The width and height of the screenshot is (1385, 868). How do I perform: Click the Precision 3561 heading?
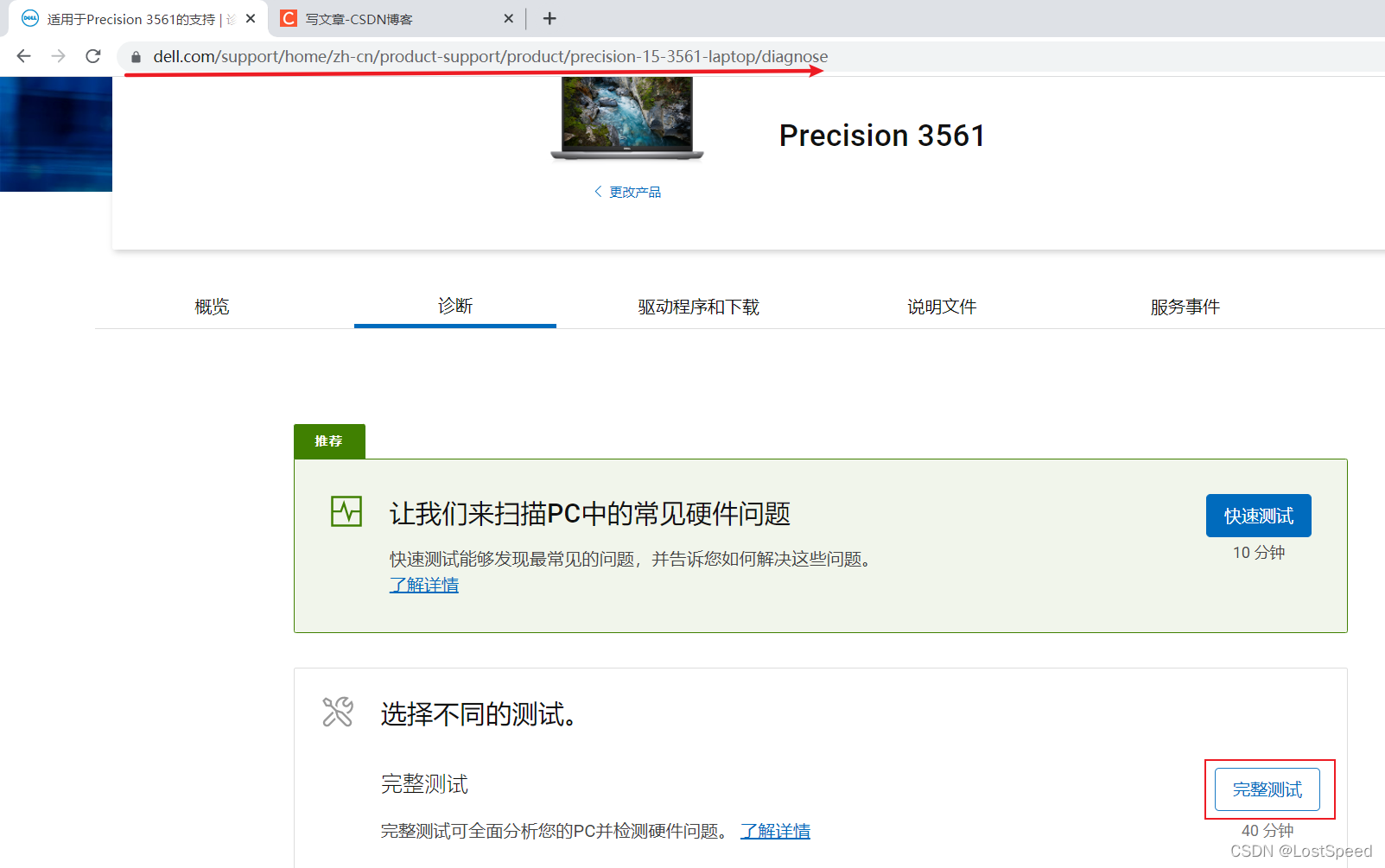[882, 136]
